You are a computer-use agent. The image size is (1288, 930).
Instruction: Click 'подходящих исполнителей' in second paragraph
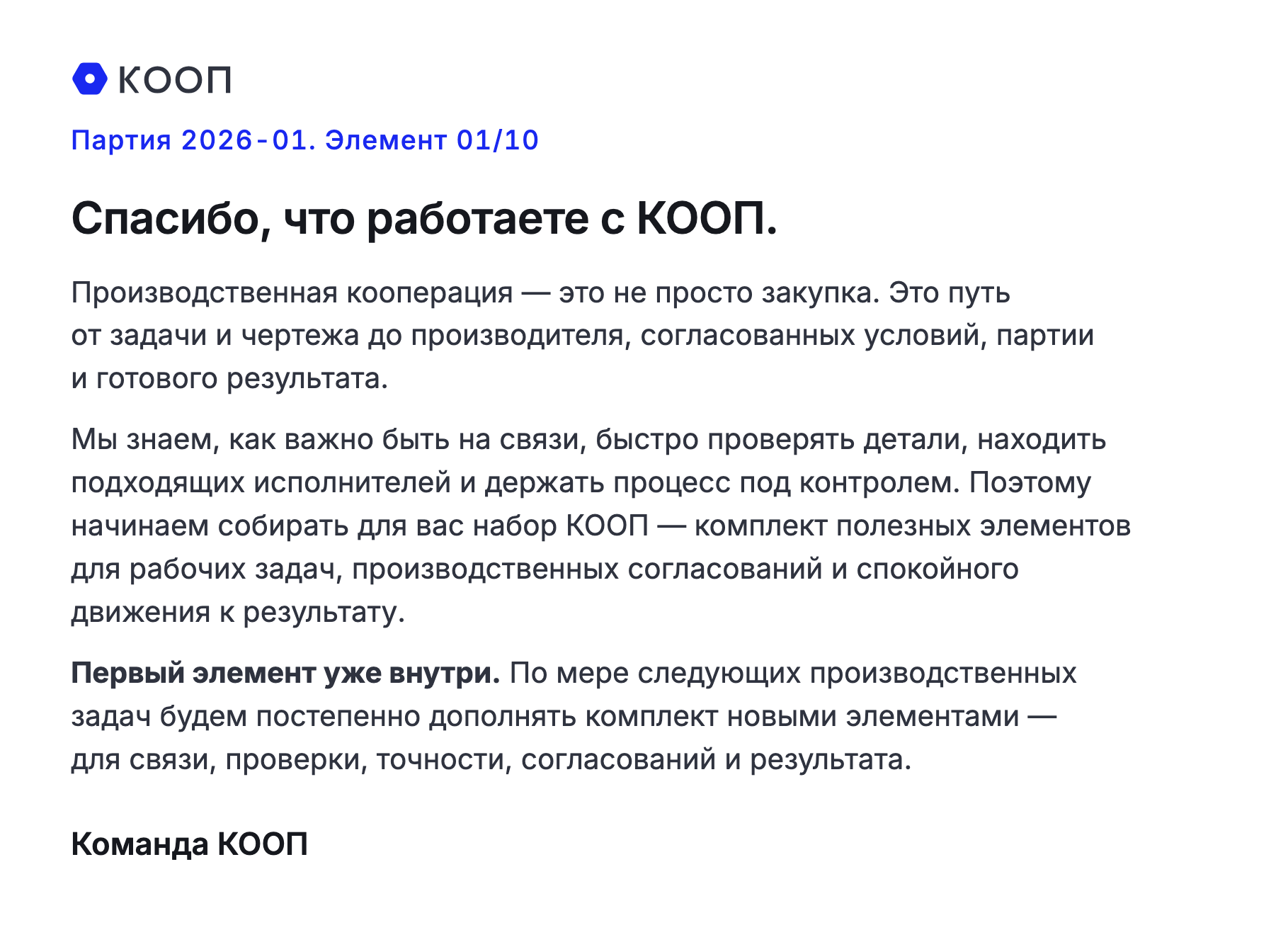pos(261,483)
